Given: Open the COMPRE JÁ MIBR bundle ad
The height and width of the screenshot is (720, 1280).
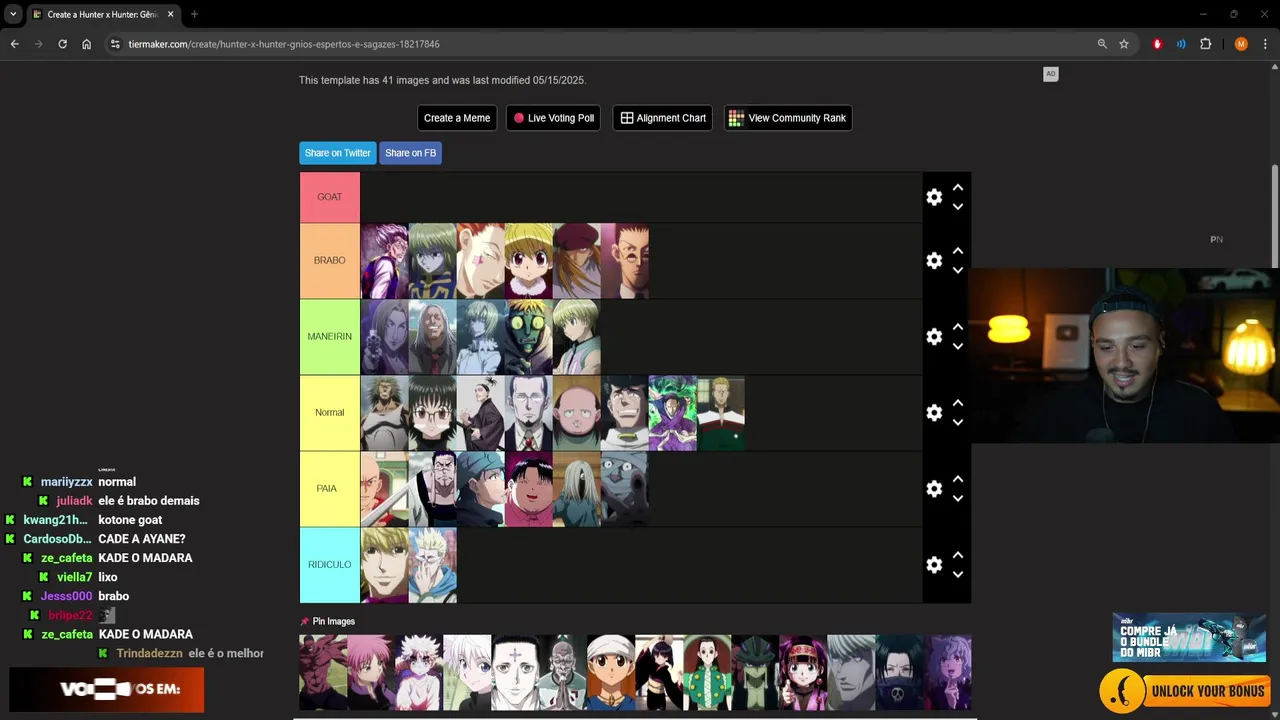Looking at the screenshot, I should [x=1189, y=637].
